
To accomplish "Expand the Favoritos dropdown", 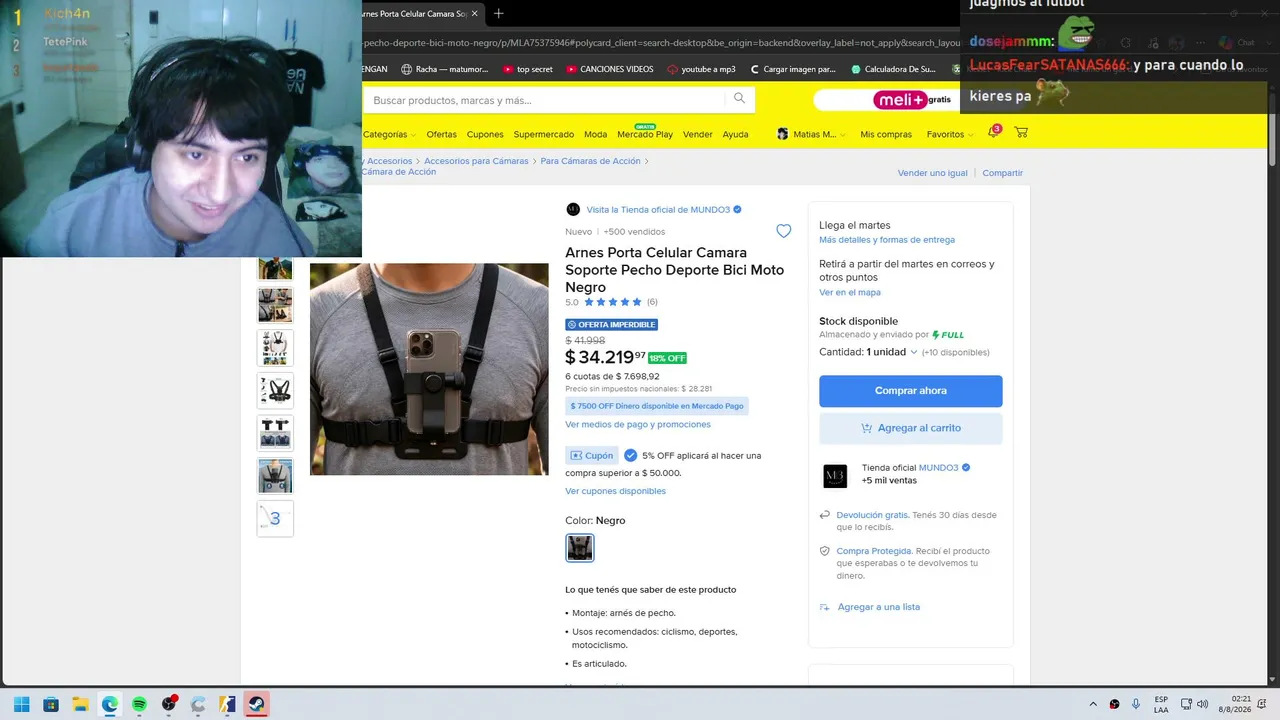I will pos(949,134).
